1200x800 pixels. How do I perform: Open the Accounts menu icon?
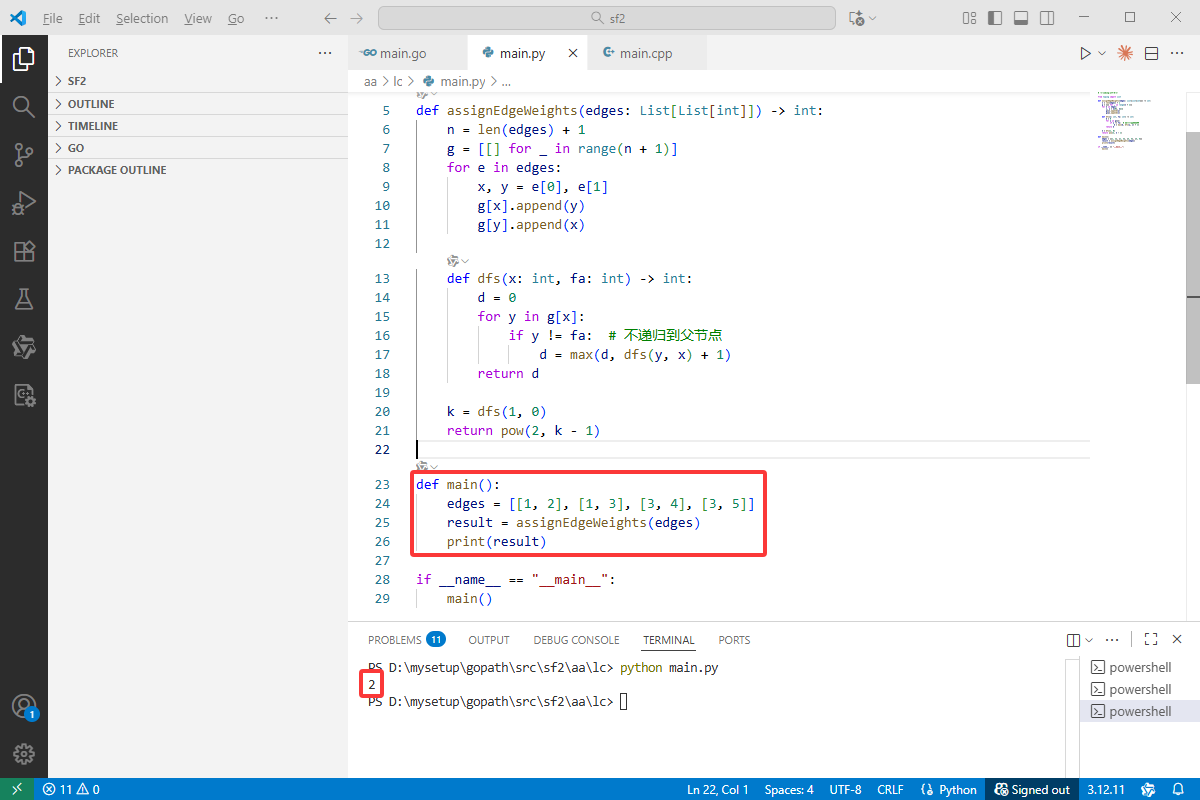pyautogui.click(x=24, y=706)
